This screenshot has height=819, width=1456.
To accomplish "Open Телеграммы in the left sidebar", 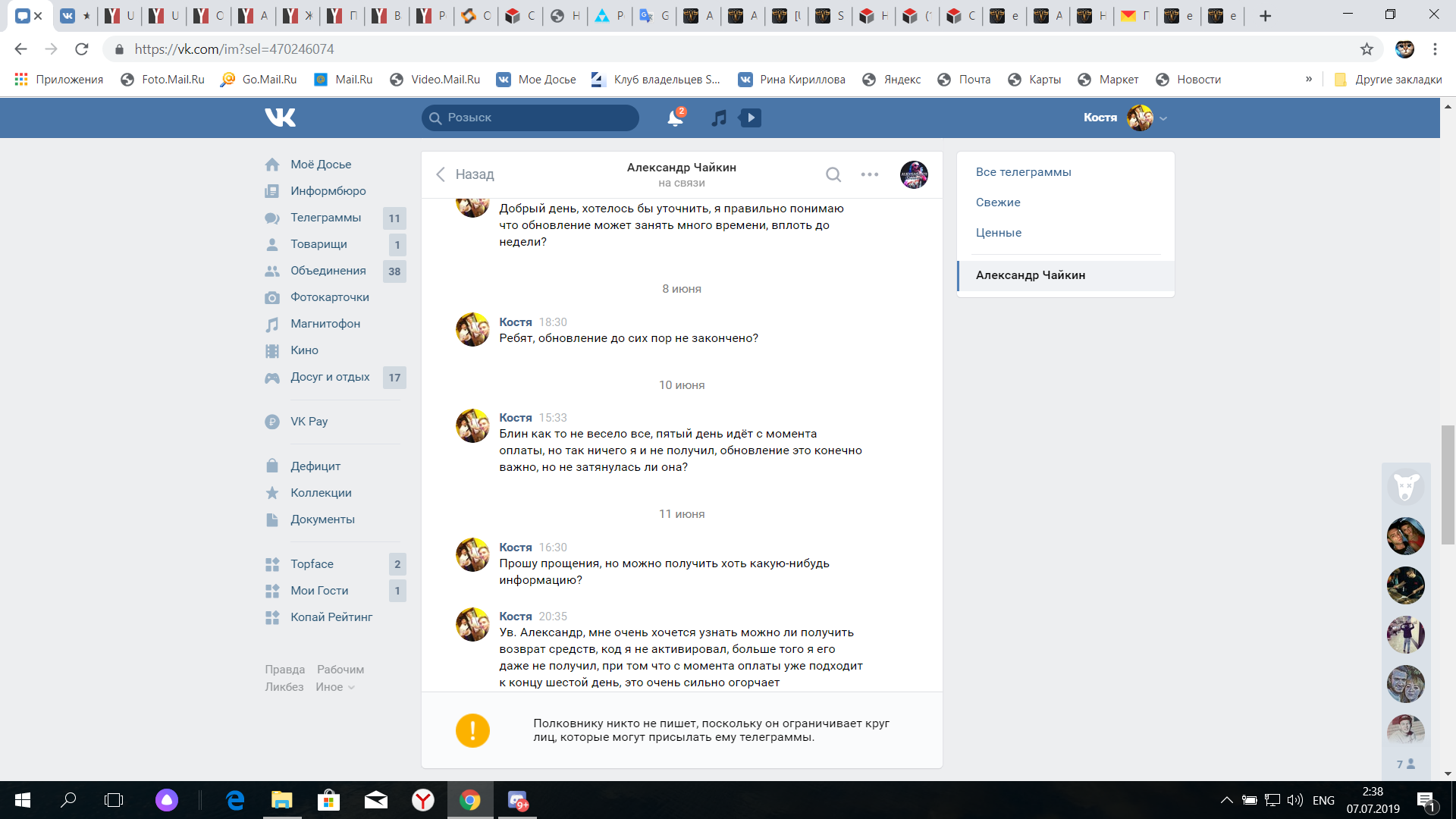I will (x=325, y=218).
